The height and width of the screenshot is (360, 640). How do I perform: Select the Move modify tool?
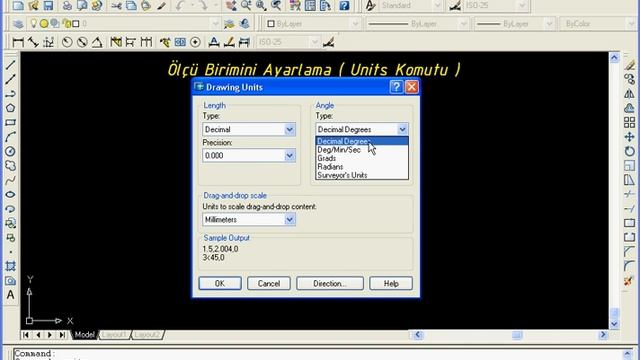(x=629, y=137)
